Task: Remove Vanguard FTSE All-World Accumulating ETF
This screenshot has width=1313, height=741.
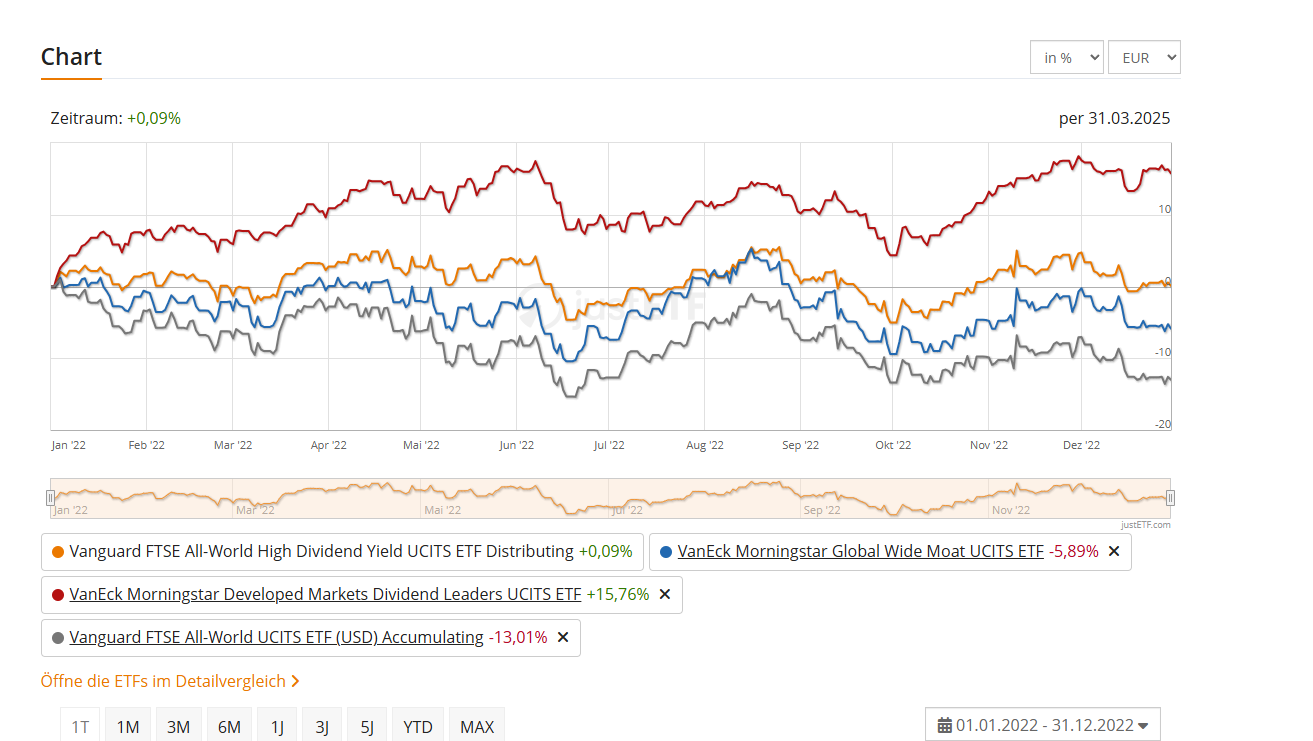Action: 563,637
